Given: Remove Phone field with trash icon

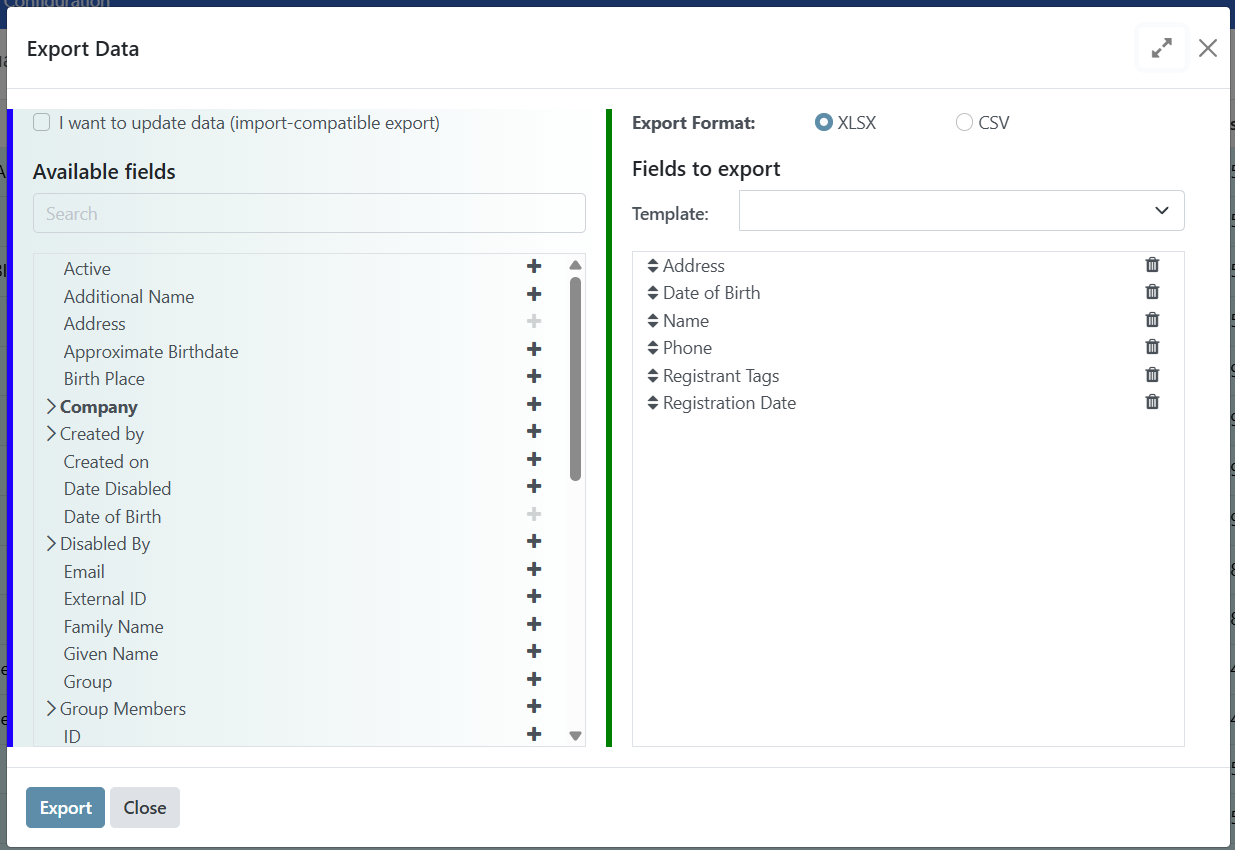Looking at the screenshot, I should 1152,346.
